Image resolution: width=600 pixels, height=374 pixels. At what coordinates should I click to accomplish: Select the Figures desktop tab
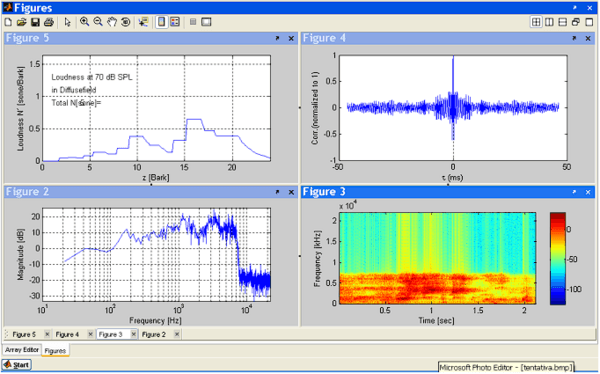coord(55,351)
